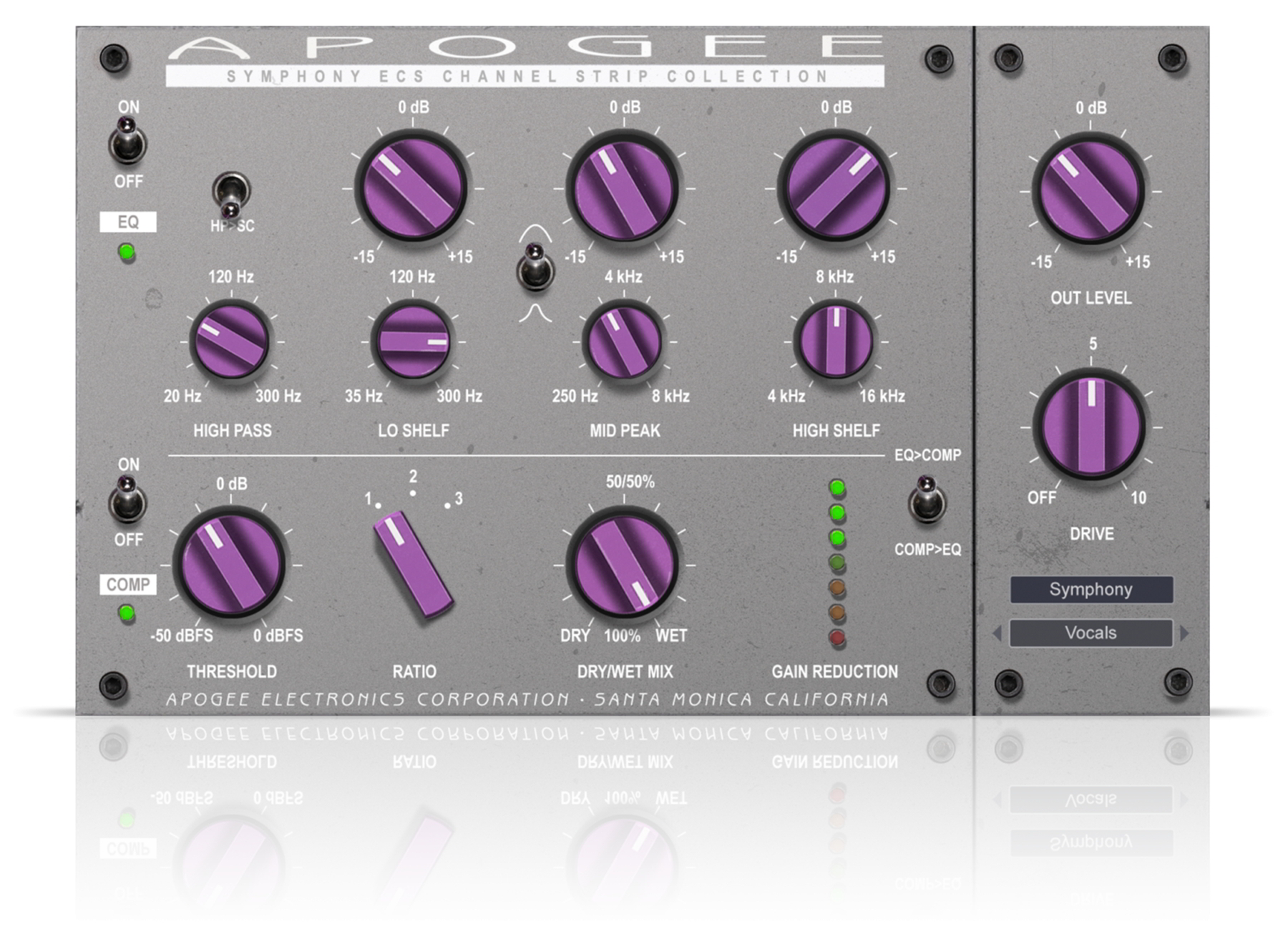
Task: Click the High Pass frequency knob
Action: pyautogui.click(x=230, y=341)
